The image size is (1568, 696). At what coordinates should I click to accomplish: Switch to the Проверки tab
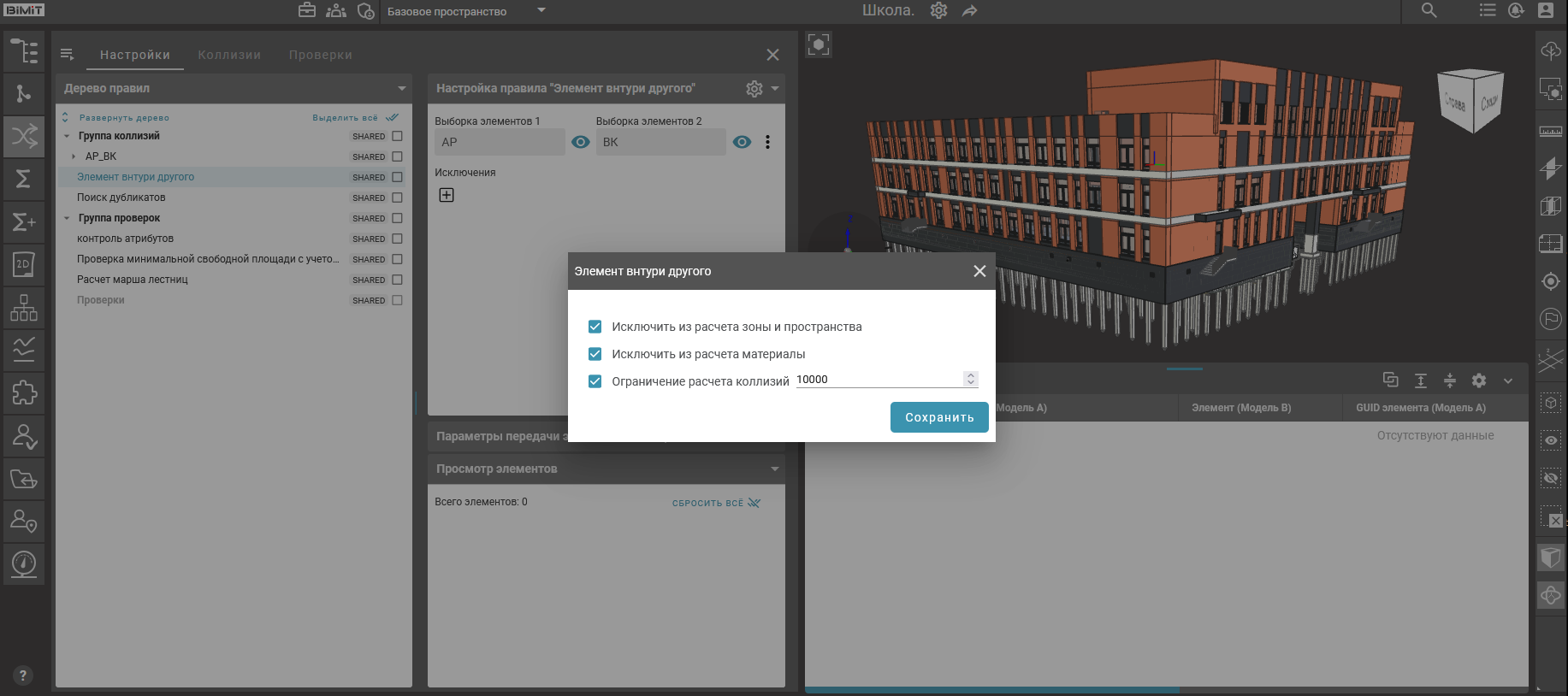tap(320, 55)
